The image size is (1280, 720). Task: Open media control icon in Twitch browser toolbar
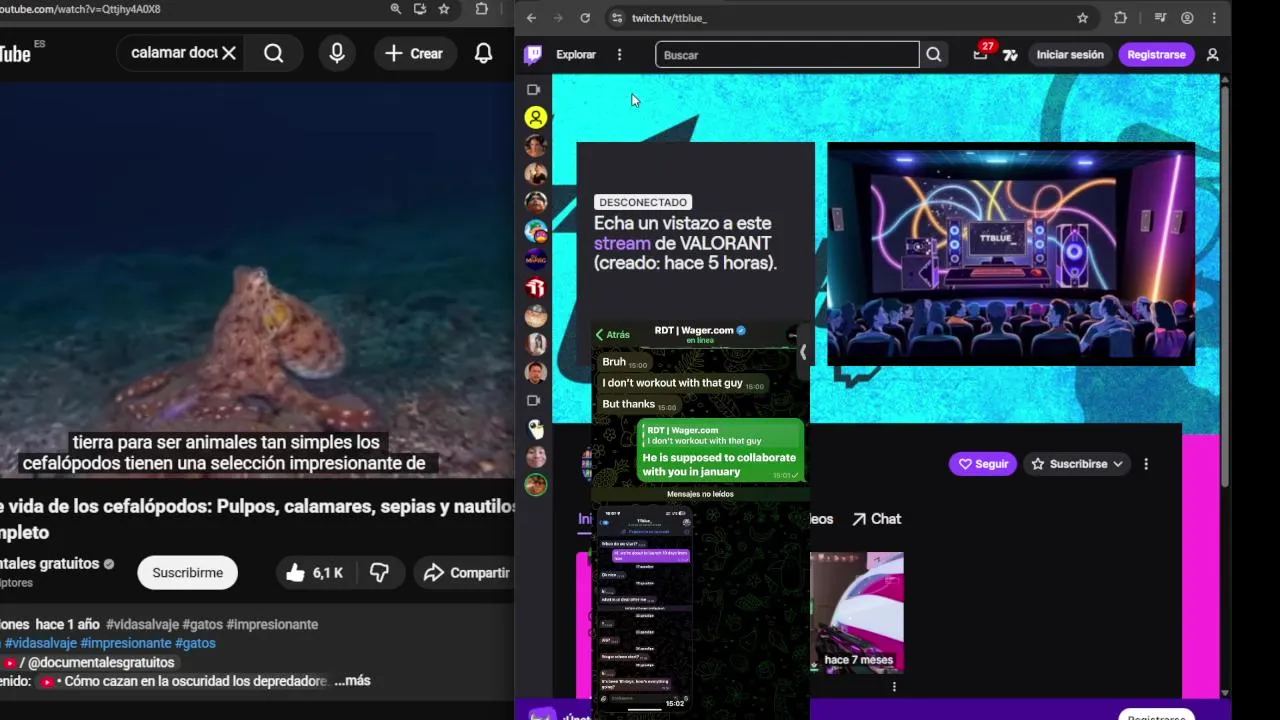pyautogui.click(x=1160, y=18)
